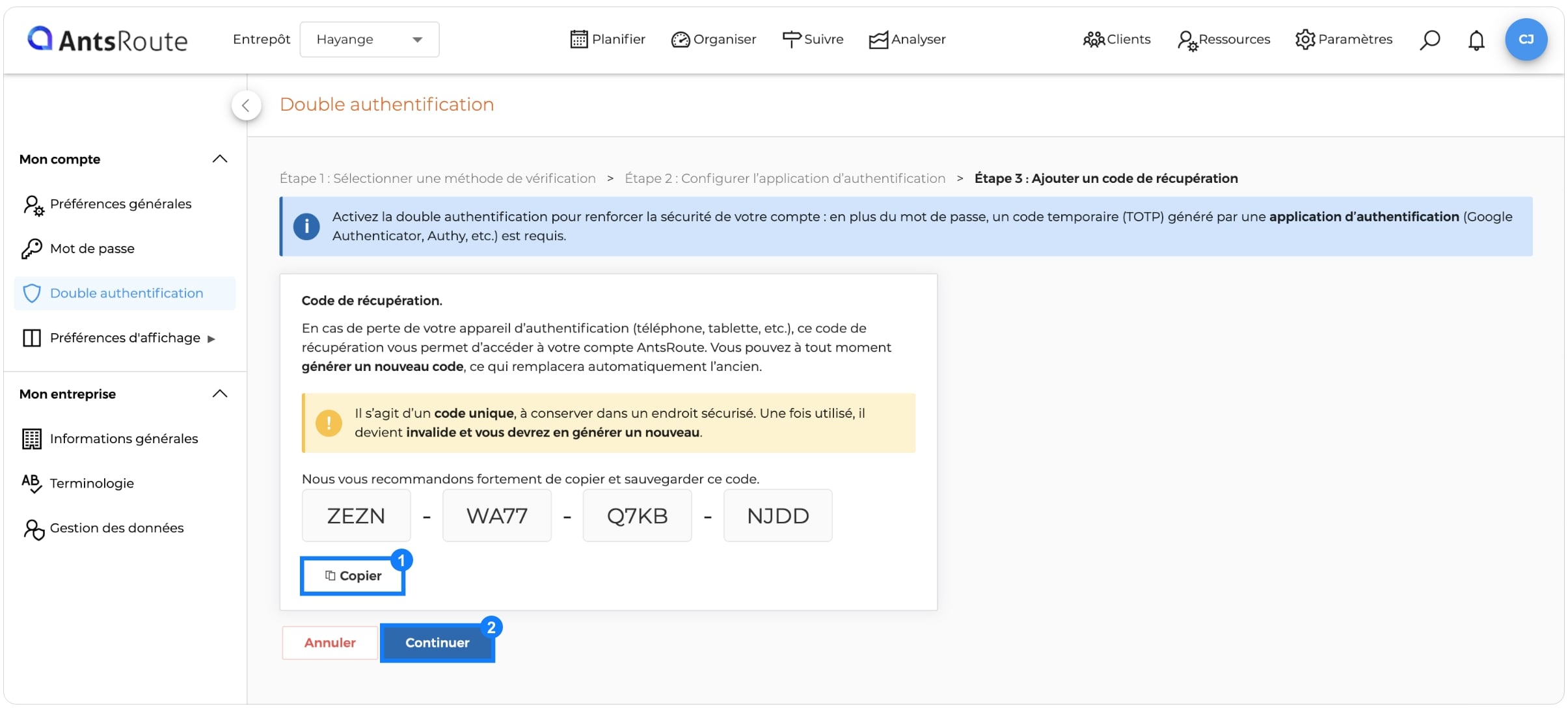The image size is (1568, 710).
Task: Click the Planifier calendar icon
Action: coord(578,40)
